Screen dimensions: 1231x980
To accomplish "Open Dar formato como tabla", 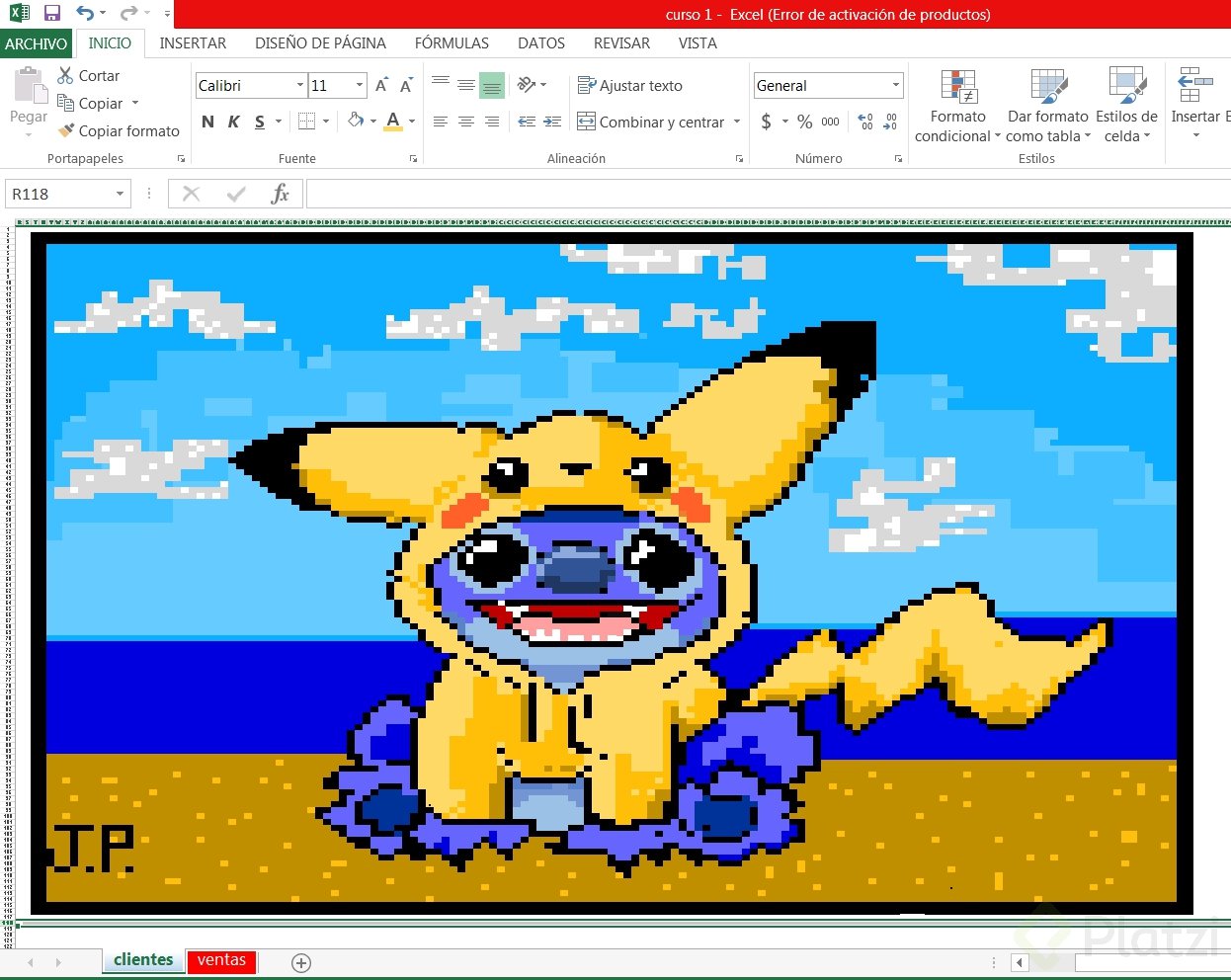I will 1048,106.
